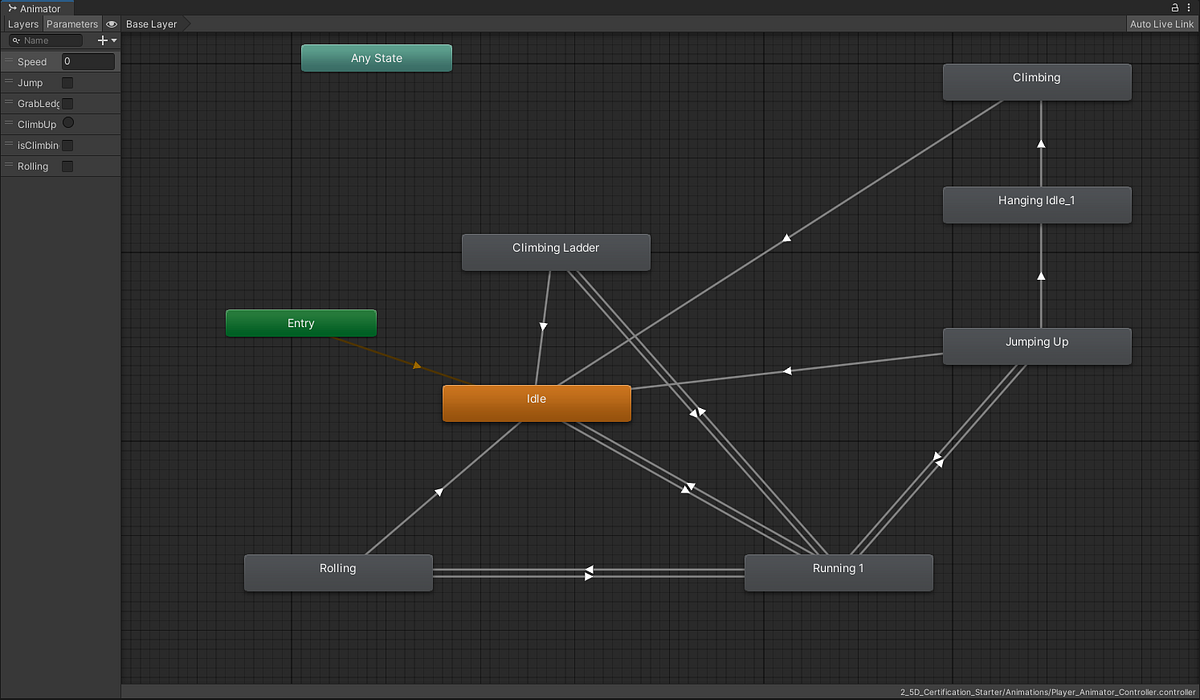Toggle the parameter preview eye icon

point(110,23)
